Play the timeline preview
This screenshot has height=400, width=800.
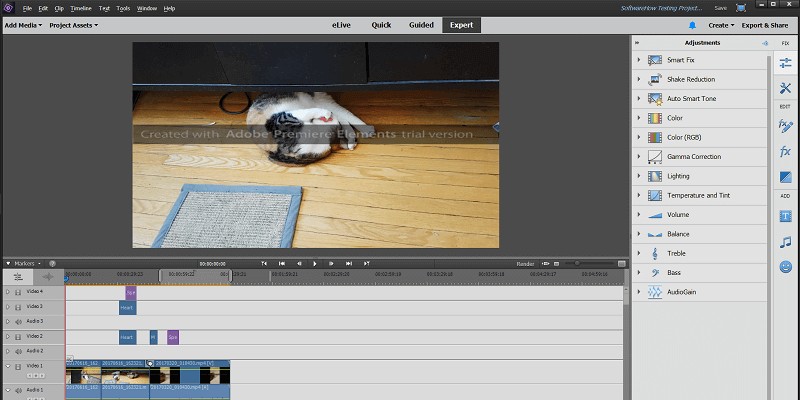(315, 264)
